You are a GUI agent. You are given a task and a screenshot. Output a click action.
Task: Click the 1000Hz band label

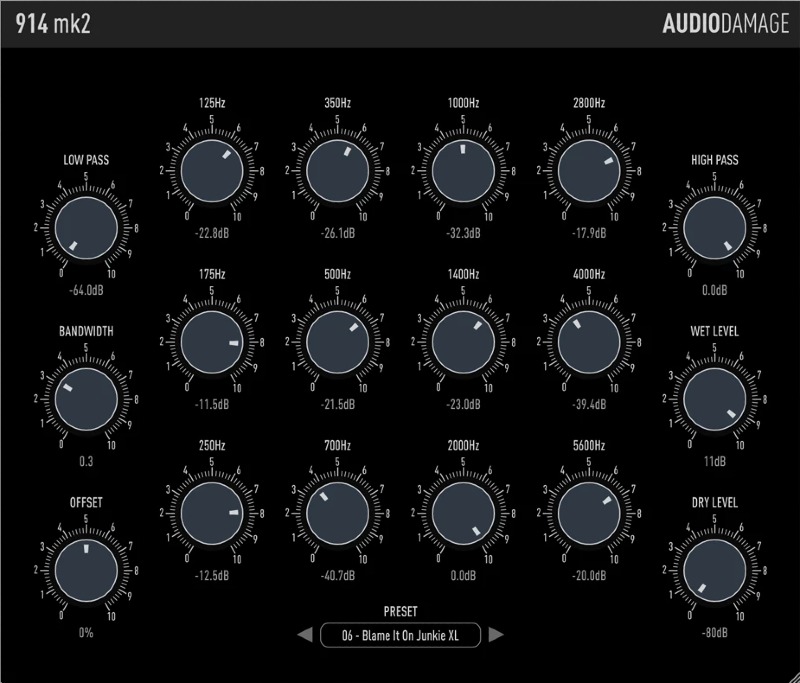pyautogui.click(x=463, y=103)
